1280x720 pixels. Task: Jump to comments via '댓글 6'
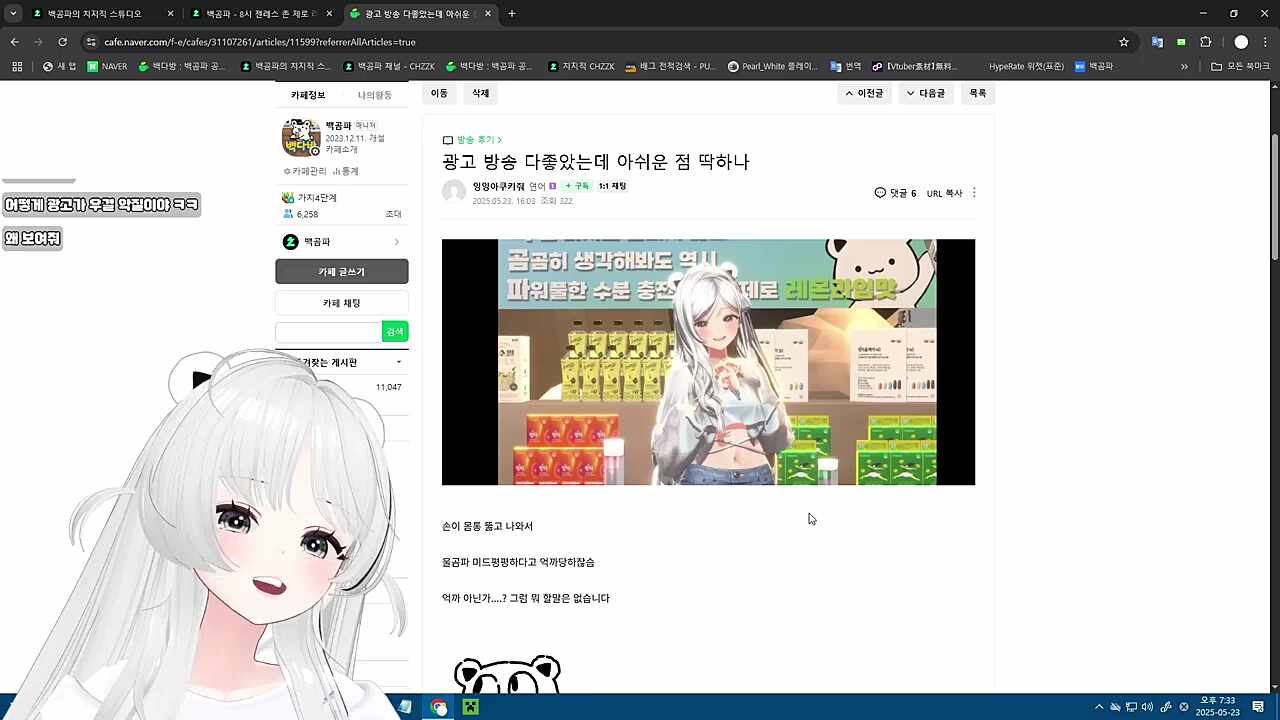click(895, 193)
